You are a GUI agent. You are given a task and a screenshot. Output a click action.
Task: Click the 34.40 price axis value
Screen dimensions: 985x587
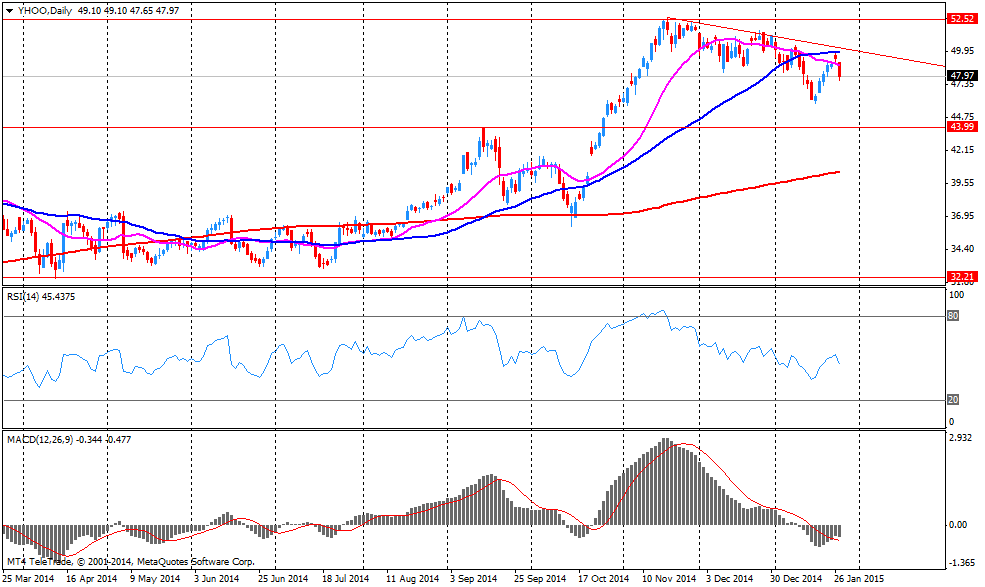coord(962,249)
